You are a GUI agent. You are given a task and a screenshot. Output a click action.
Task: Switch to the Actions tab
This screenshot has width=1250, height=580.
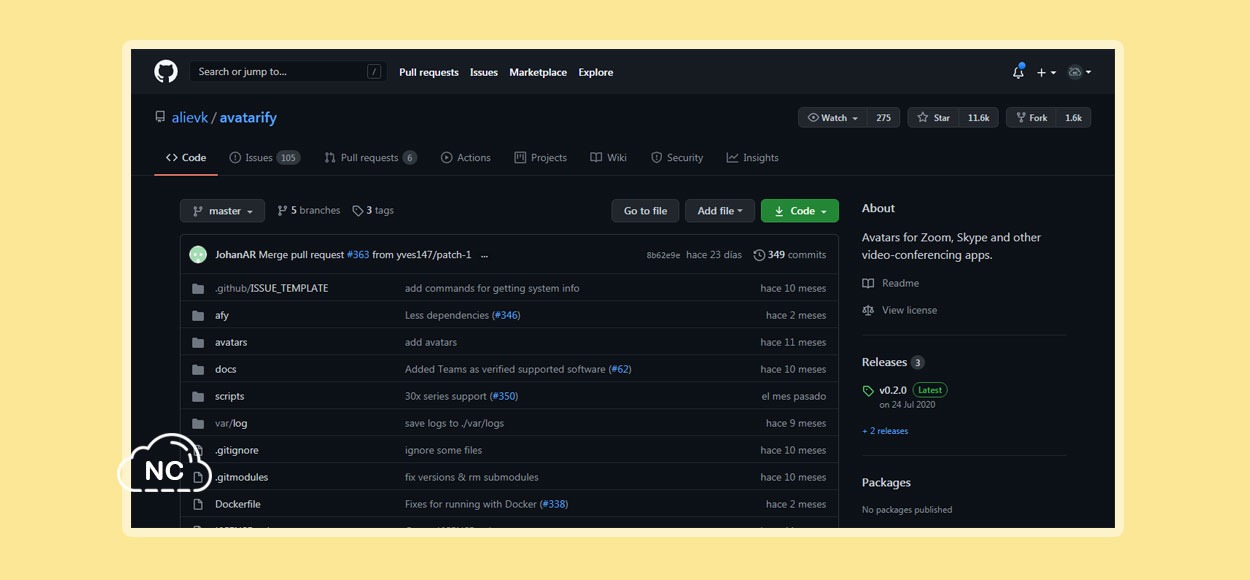tap(466, 158)
